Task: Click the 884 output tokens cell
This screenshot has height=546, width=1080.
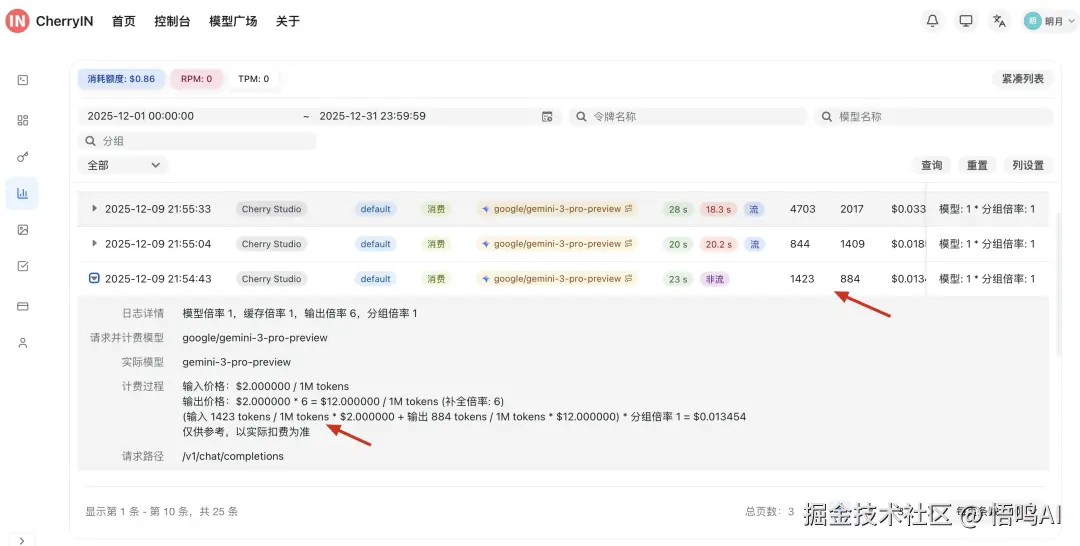Action: pyautogui.click(x=850, y=279)
